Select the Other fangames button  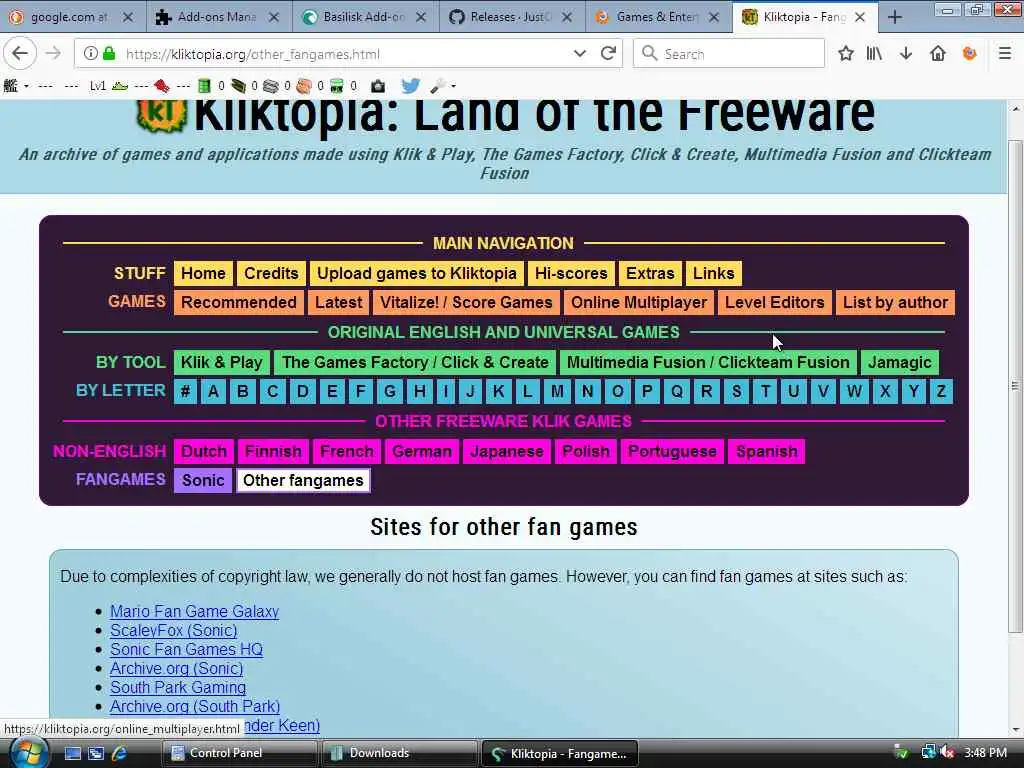pos(303,480)
